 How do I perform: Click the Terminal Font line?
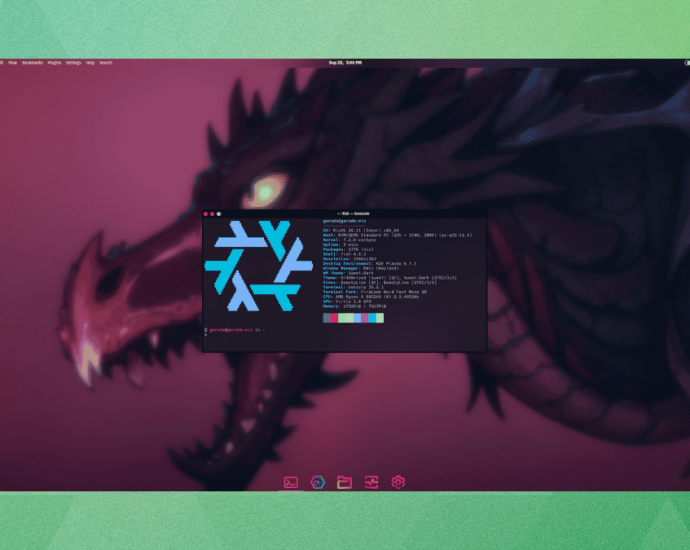tap(374, 292)
